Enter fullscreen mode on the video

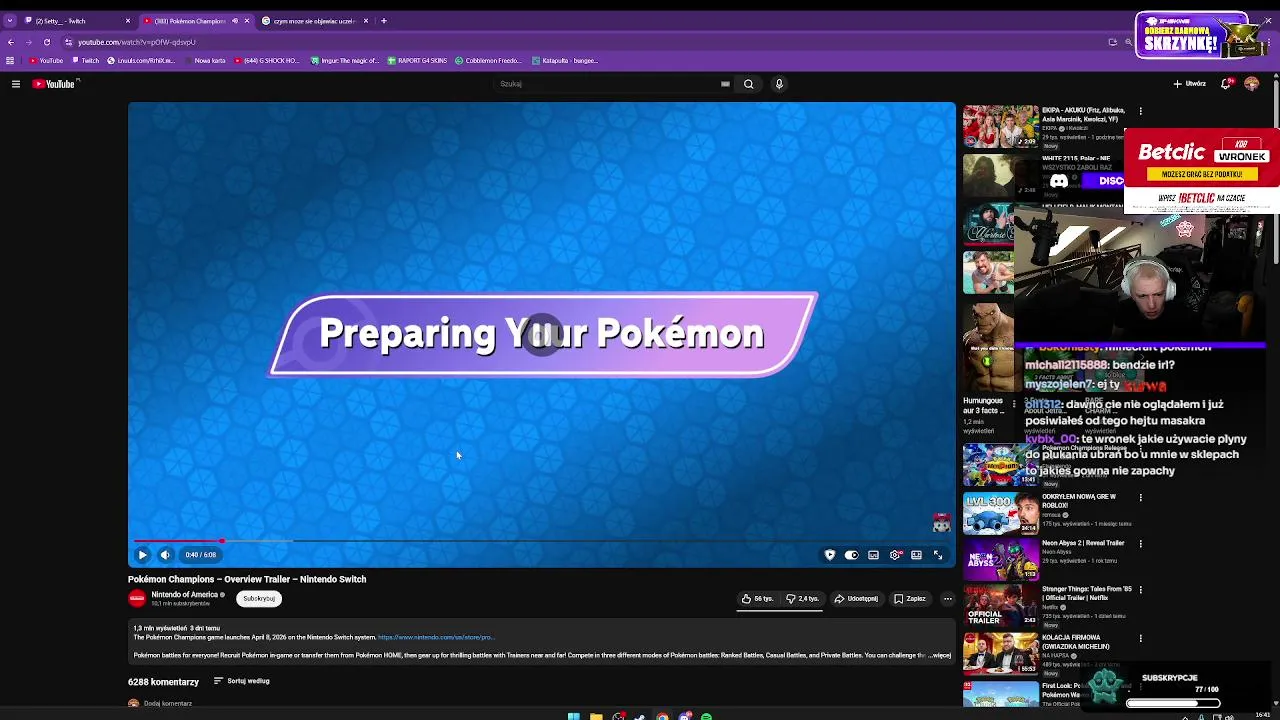tap(938, 555)
